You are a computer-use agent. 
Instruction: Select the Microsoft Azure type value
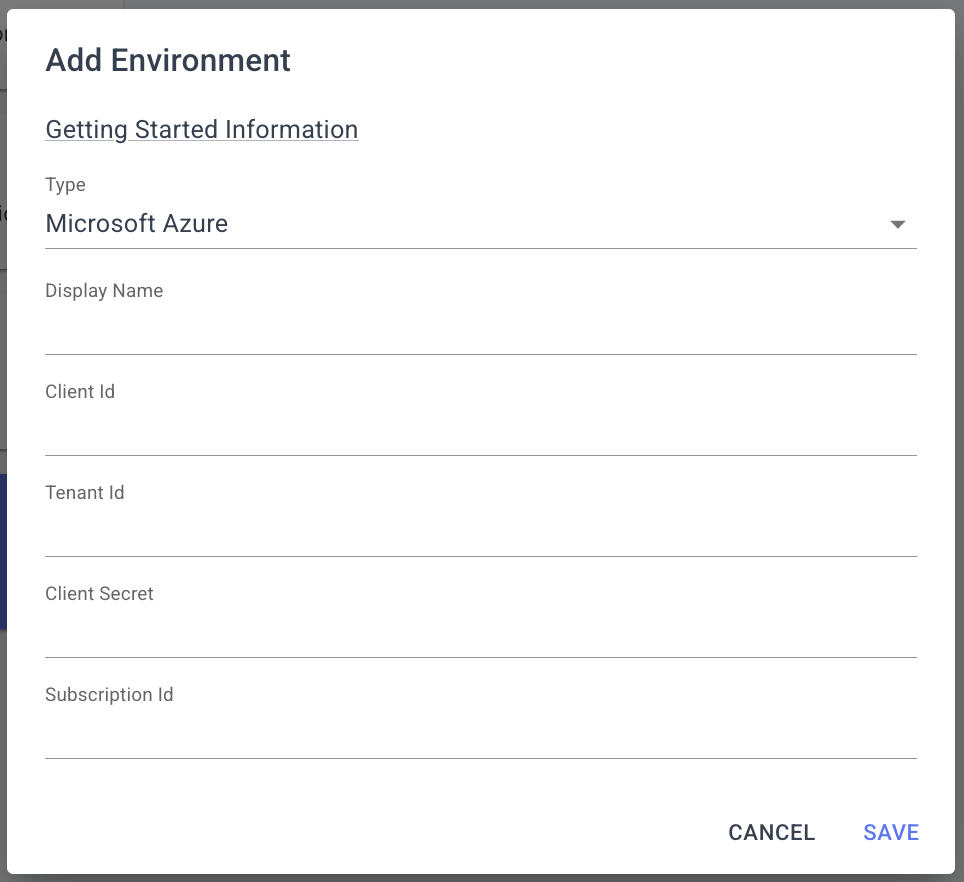click(x=136, y=224)
